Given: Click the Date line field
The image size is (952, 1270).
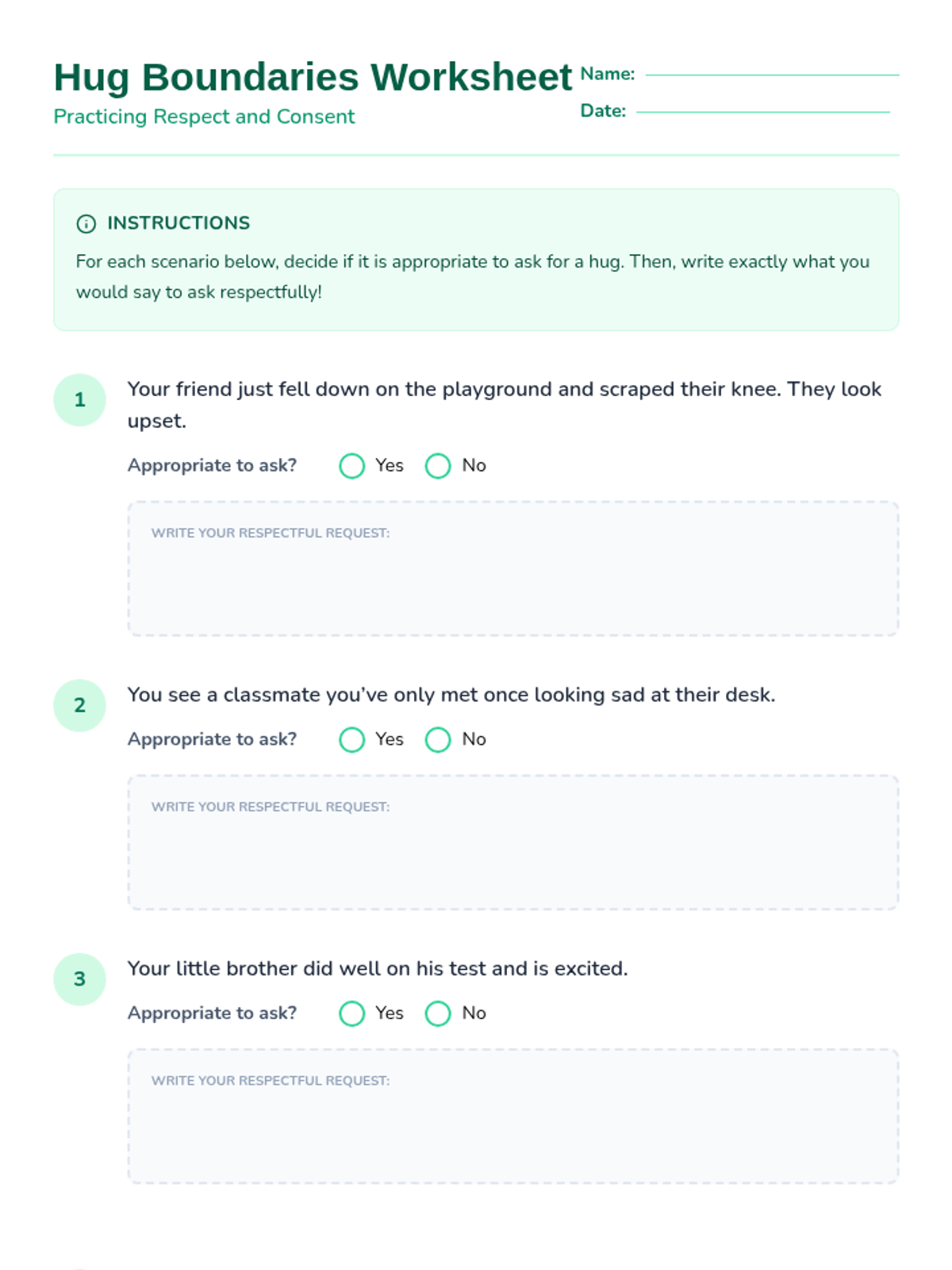Looking at the screenshot, I should pos(762,111).
